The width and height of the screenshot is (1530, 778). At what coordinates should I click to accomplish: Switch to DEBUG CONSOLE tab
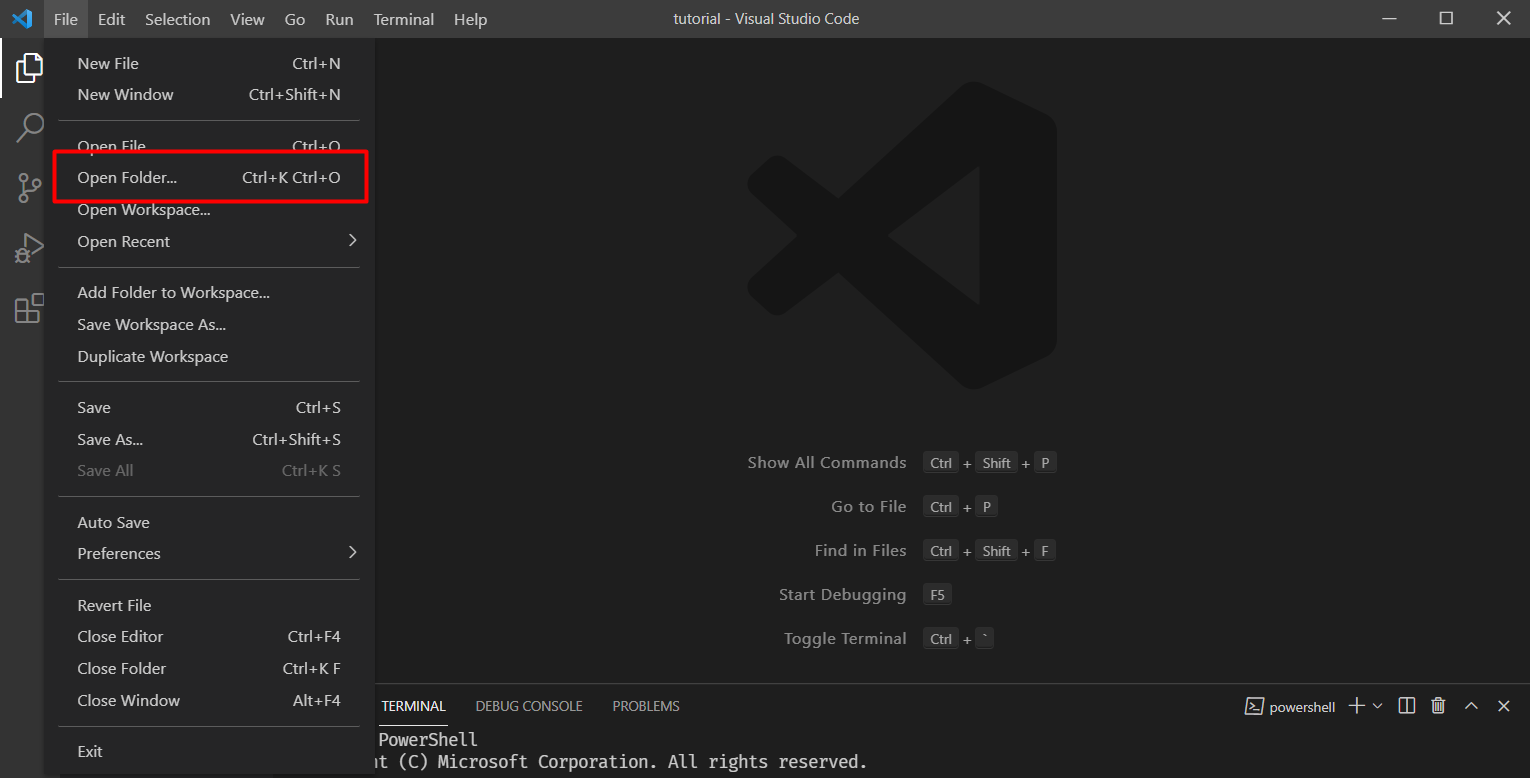(529, 706)
